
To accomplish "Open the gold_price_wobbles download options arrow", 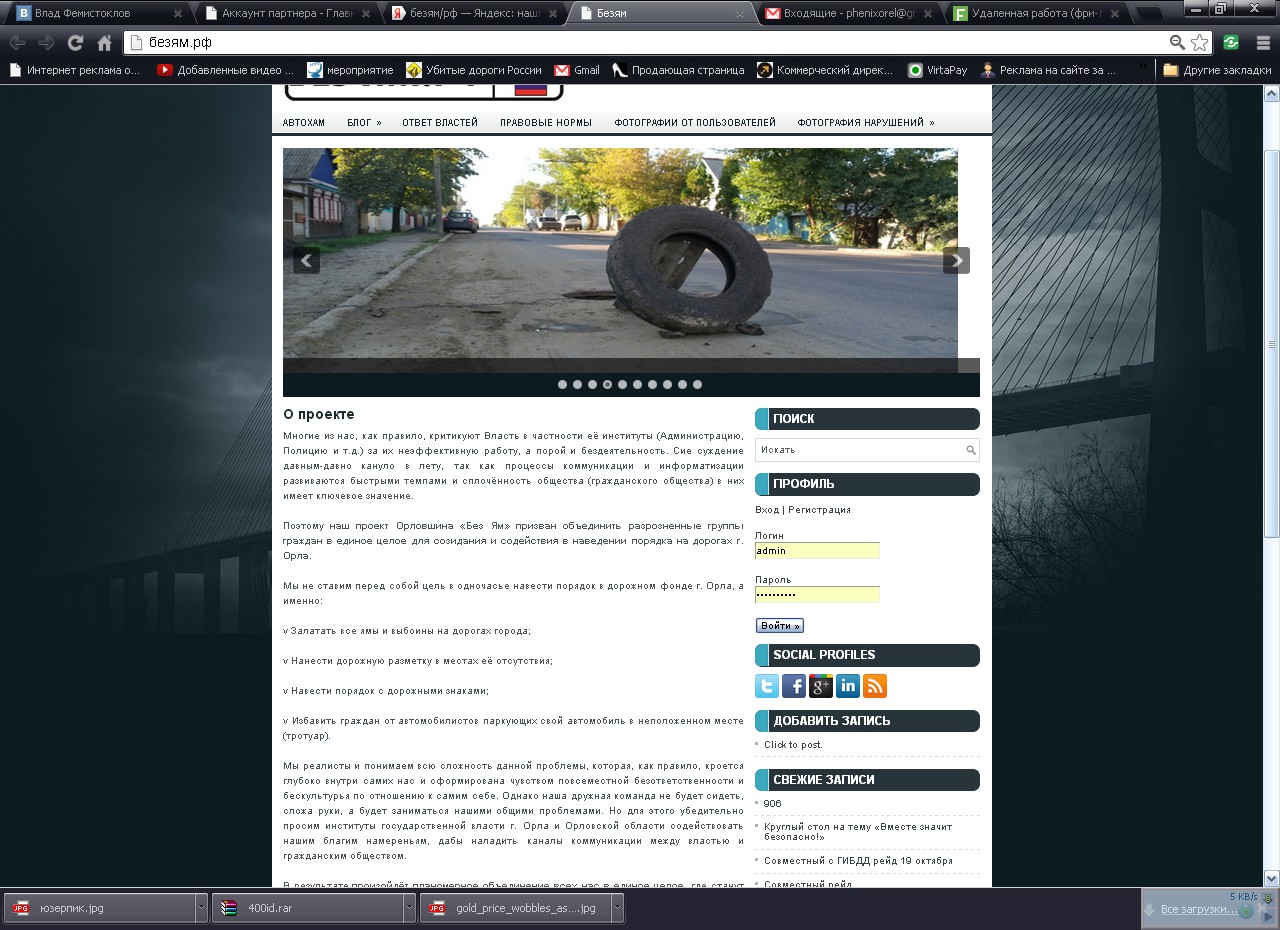I will [617, 908].
